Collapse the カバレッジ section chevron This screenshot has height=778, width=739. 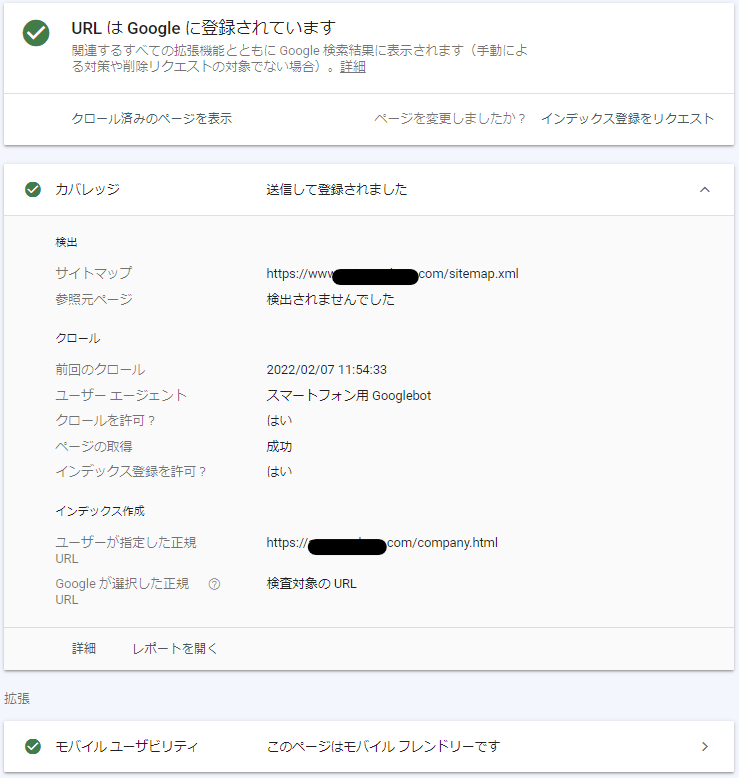point(705,190)
